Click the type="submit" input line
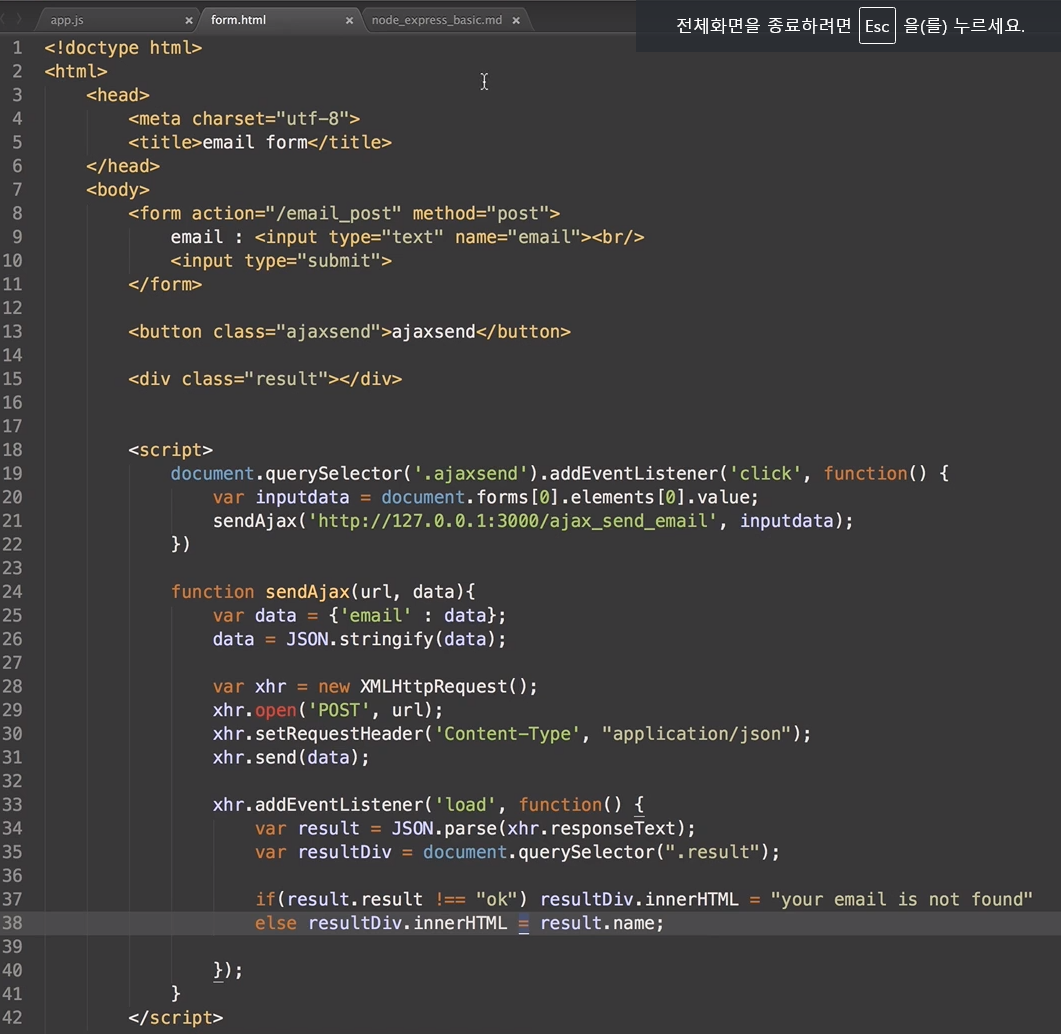This screenshot has width=1061, height=1034. (x=281, y=261)
